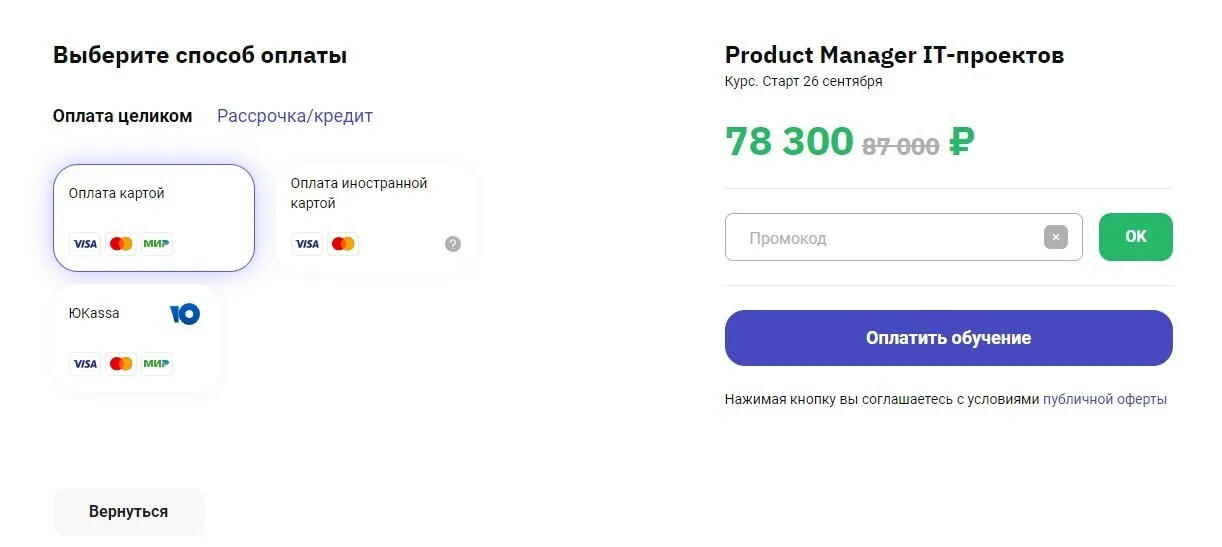Screen dimensions: 1222x547
Task: Click the Mastercard icon in ЮKassa card
Action: 121,364
